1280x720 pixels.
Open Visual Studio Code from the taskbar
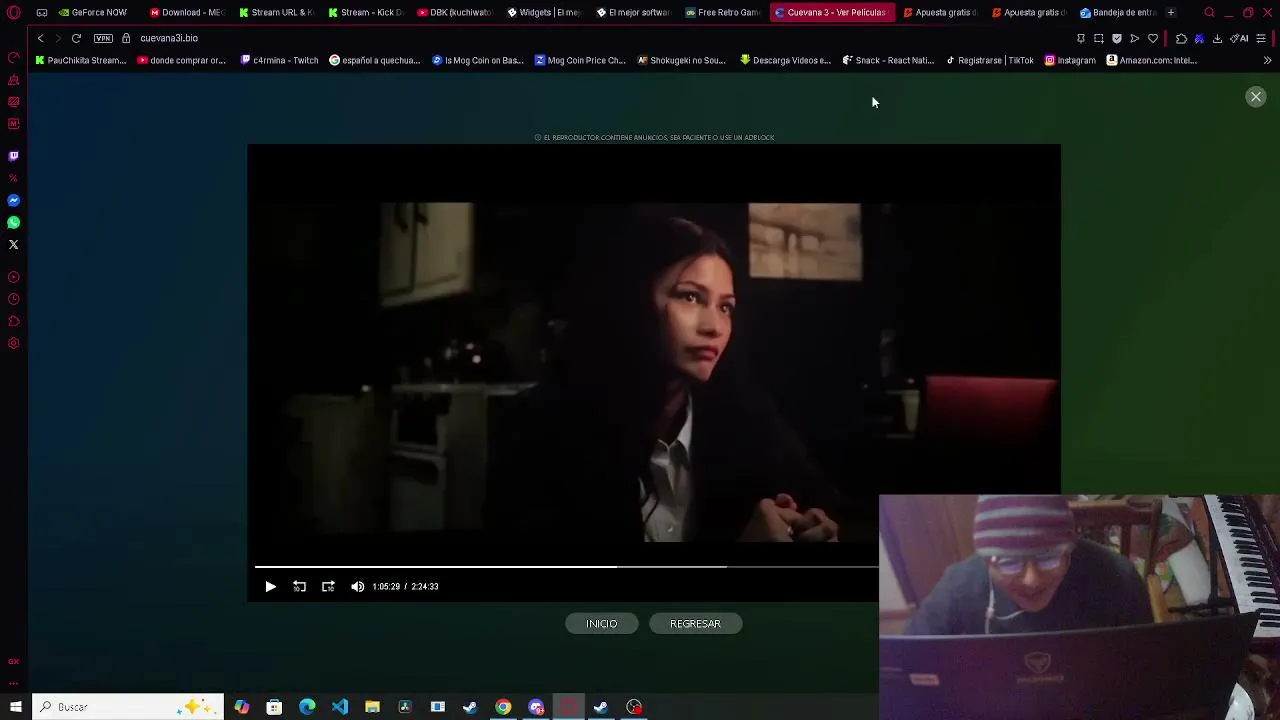coord(340,707)
